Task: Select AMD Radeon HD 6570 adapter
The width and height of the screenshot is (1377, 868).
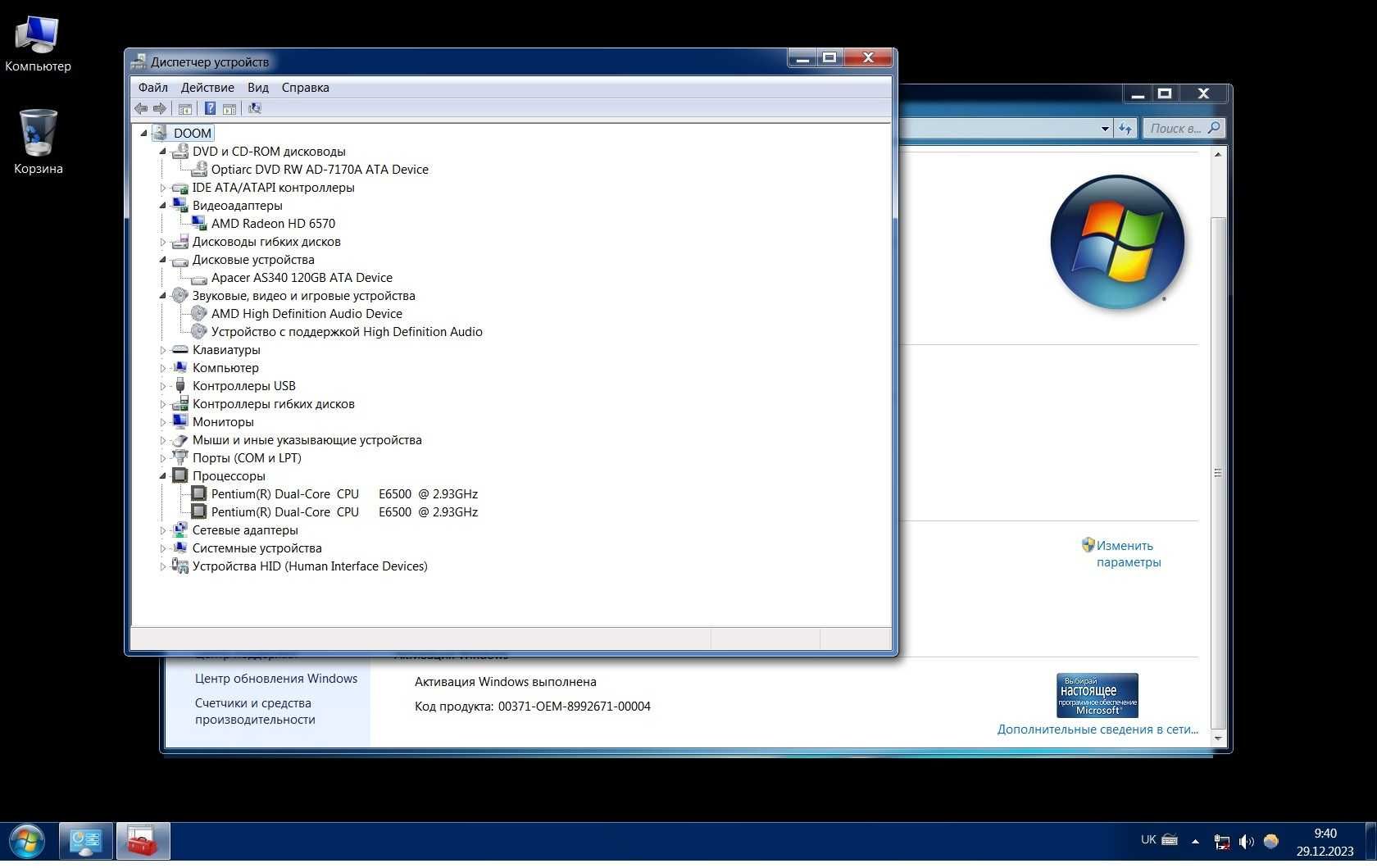Action: point(273,223)
